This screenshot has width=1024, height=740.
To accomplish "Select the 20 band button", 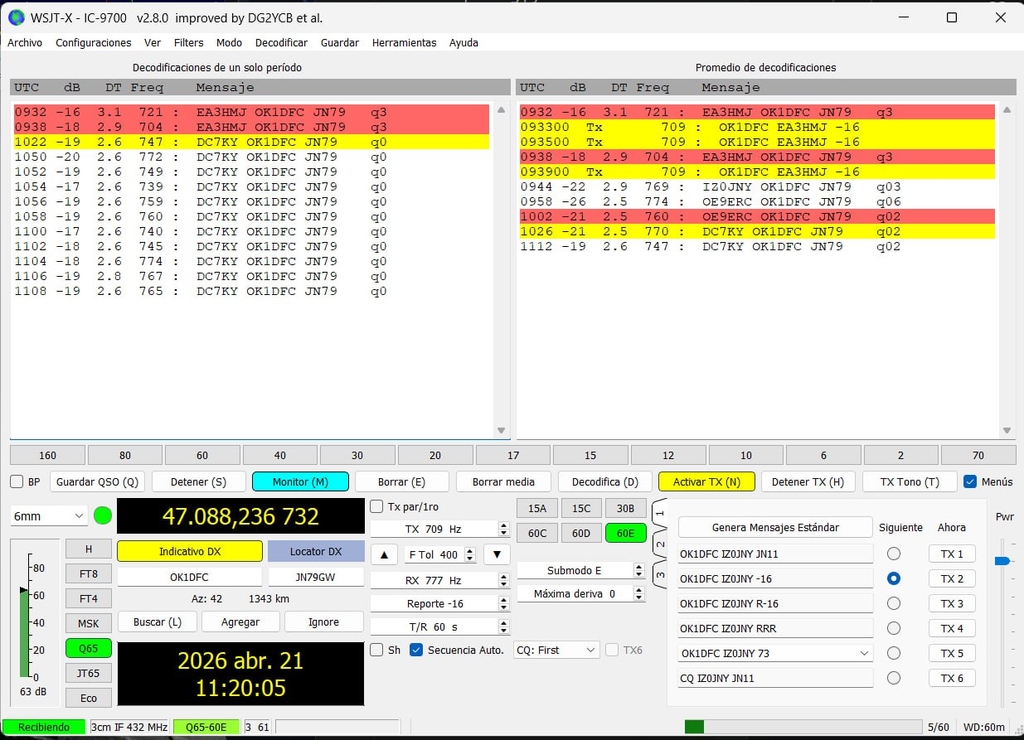I will click(436, 455).
